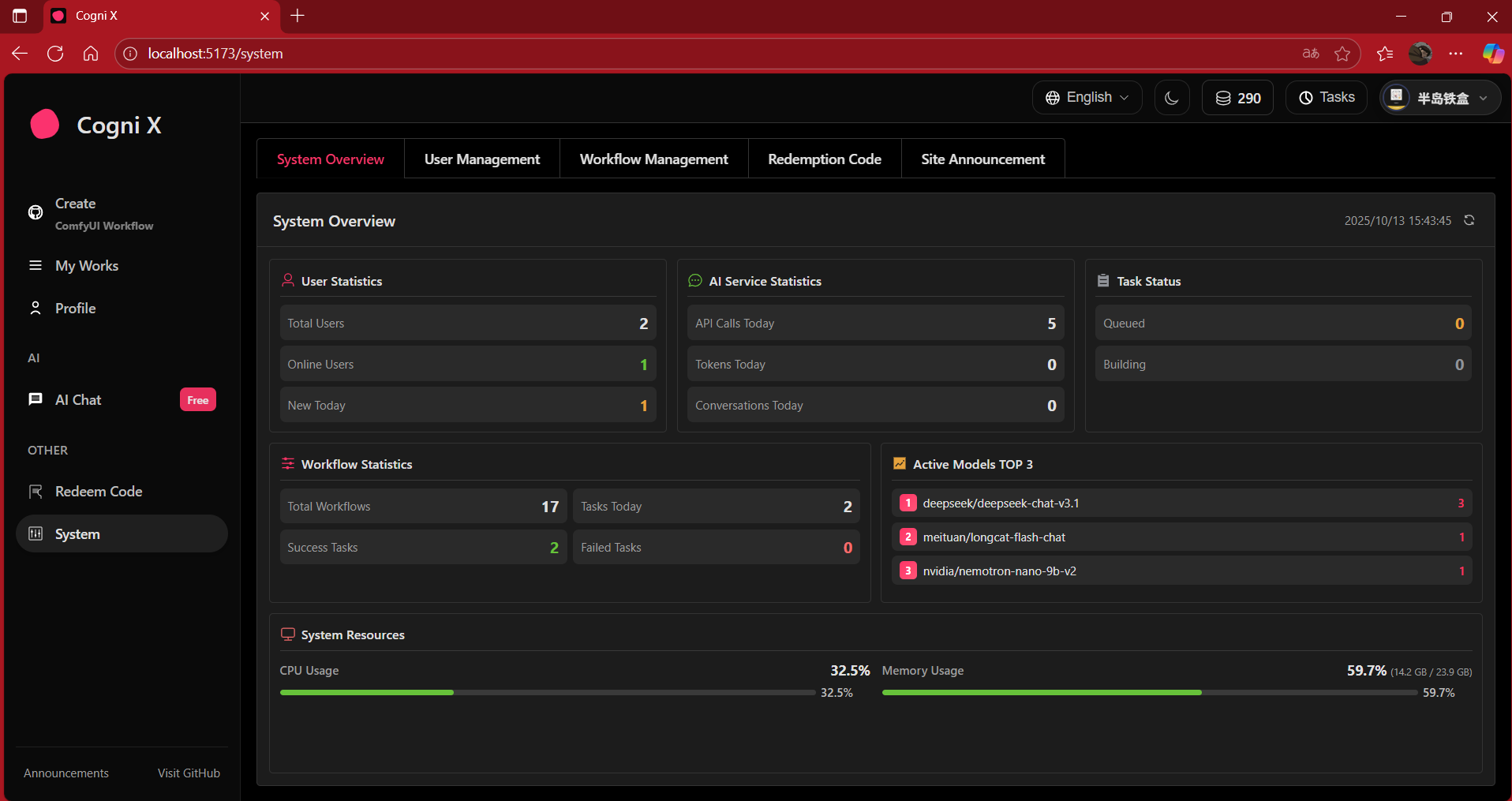1512x801 pixels.
Task: Toggle dark mode with the moon icon
Action: tap(1171, 98)
